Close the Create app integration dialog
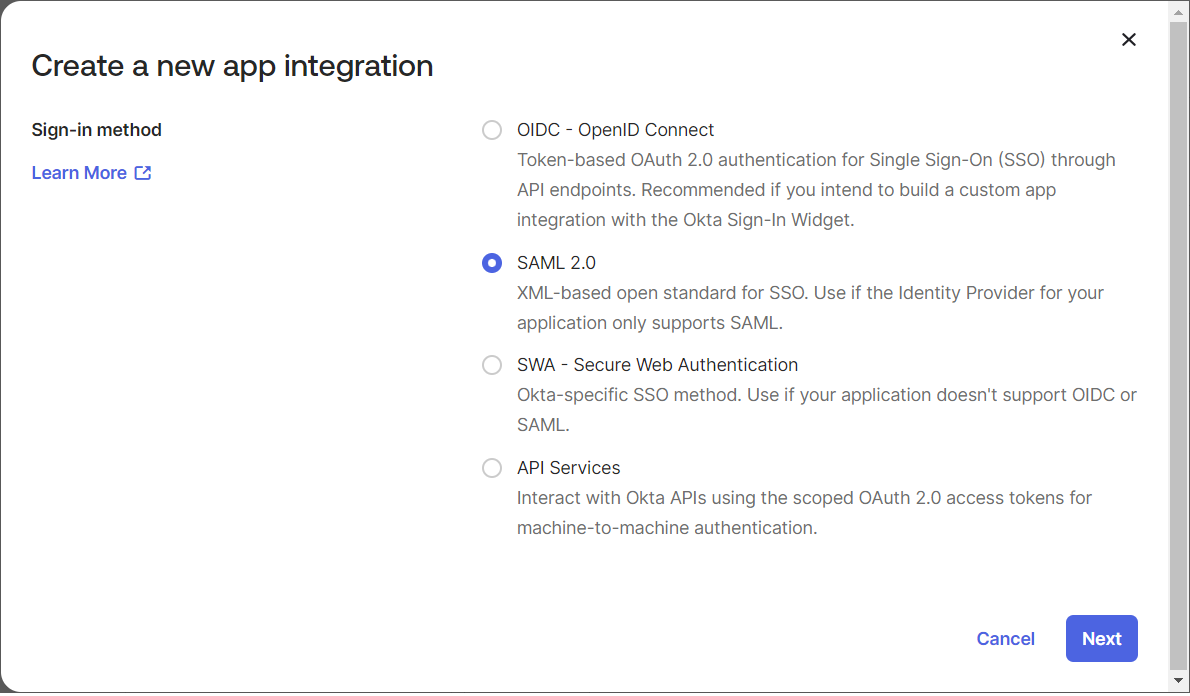Image resolution: width=1190 pixels, height=696 pixels. tap(1129, 40)
